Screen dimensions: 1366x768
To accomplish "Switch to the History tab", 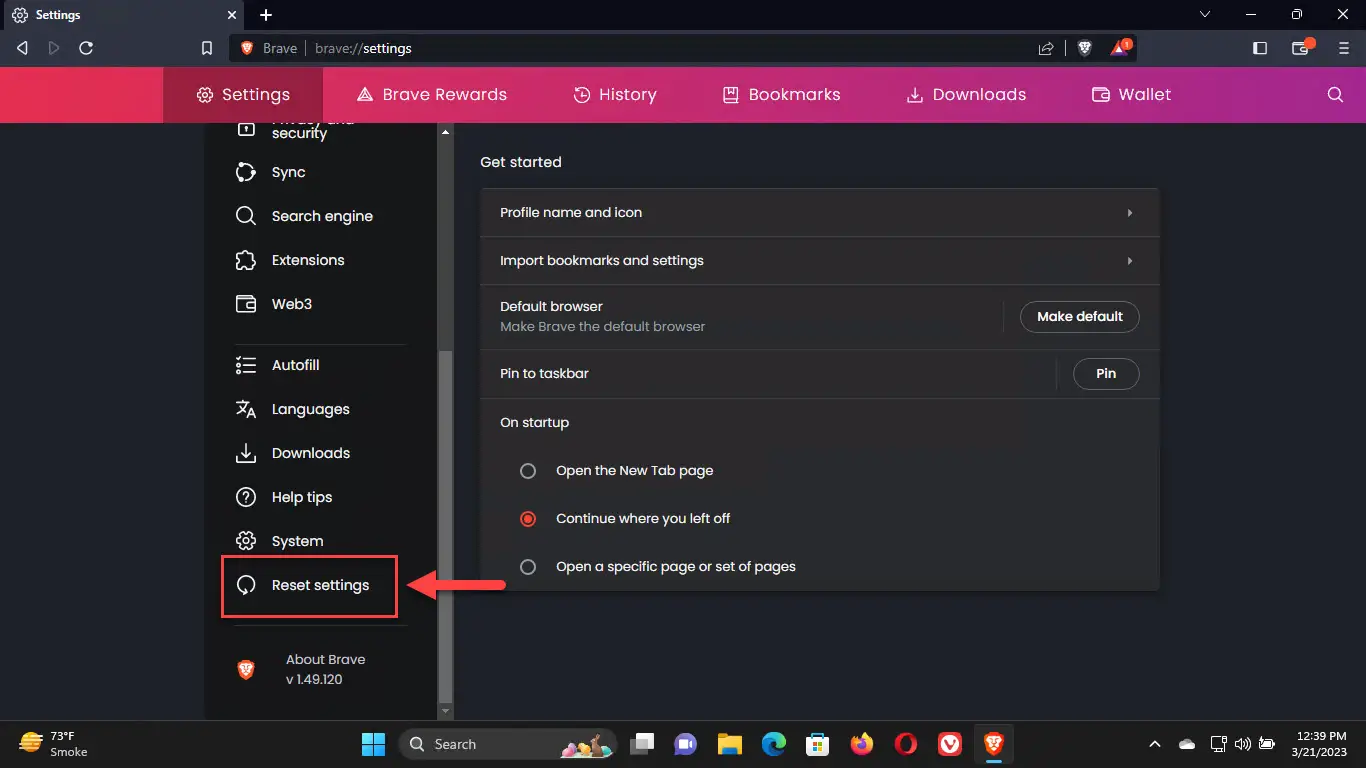I will click(614, 95).
